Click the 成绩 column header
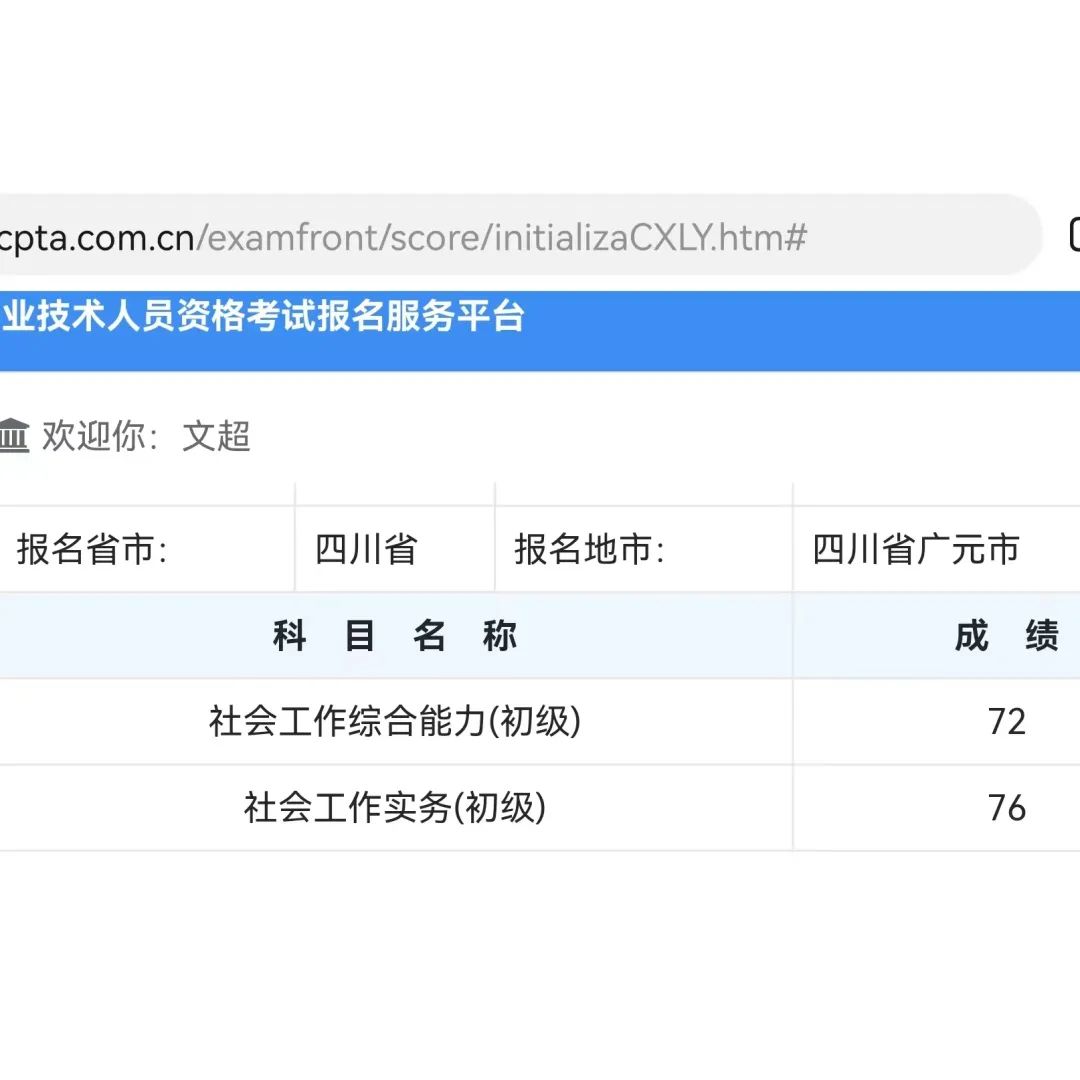 [1006, 636]
